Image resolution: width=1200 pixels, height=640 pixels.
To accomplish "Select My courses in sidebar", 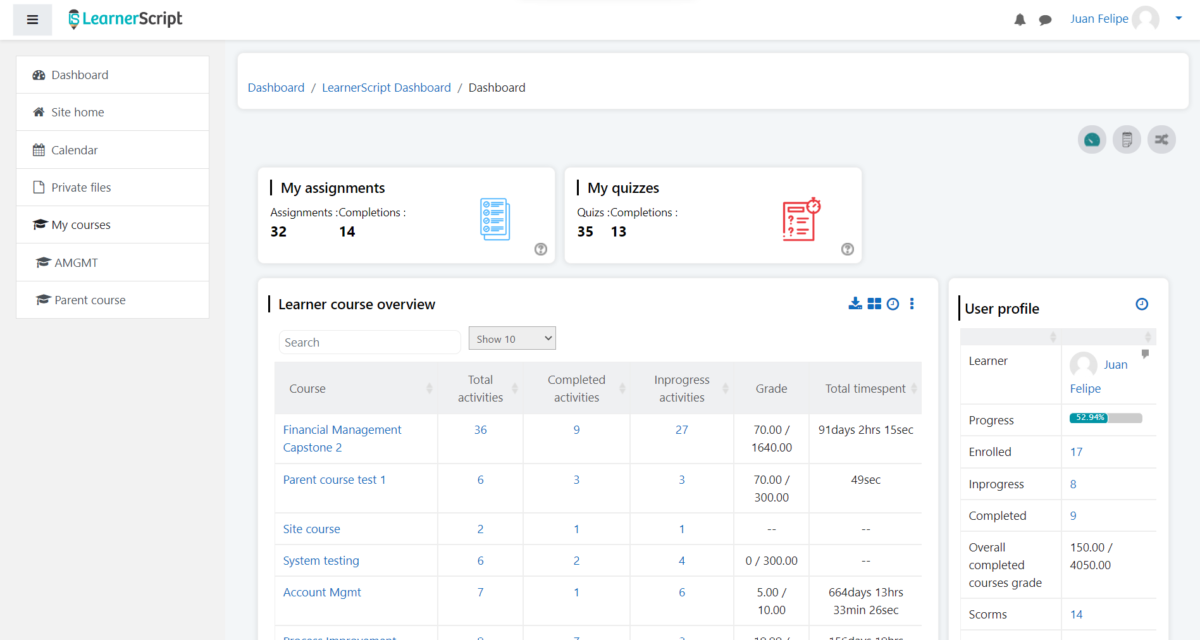I will click(x=112, y=225).
